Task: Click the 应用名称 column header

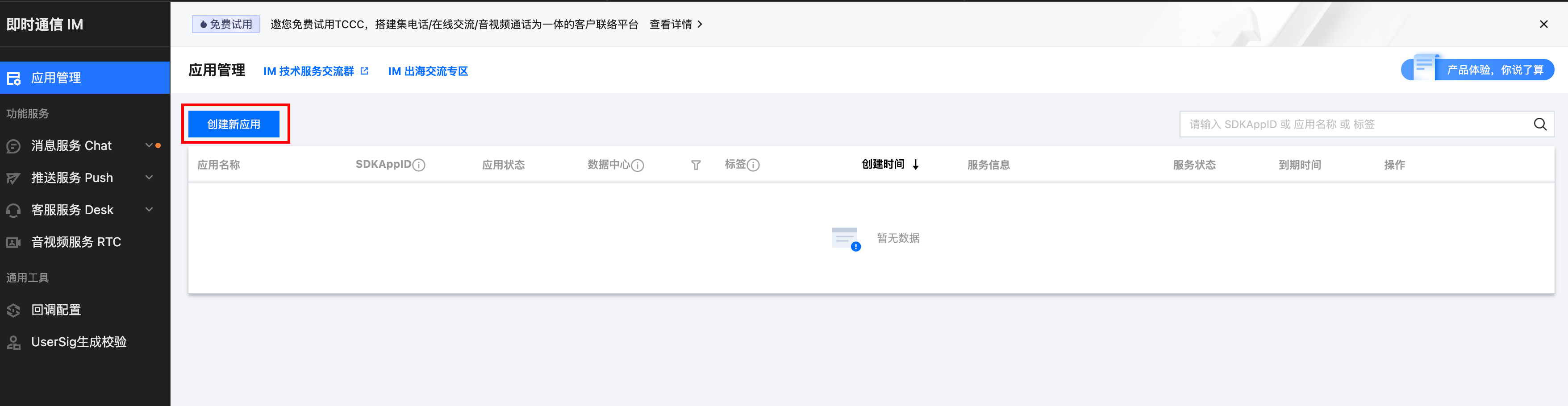Action: (x=218, y=165)
